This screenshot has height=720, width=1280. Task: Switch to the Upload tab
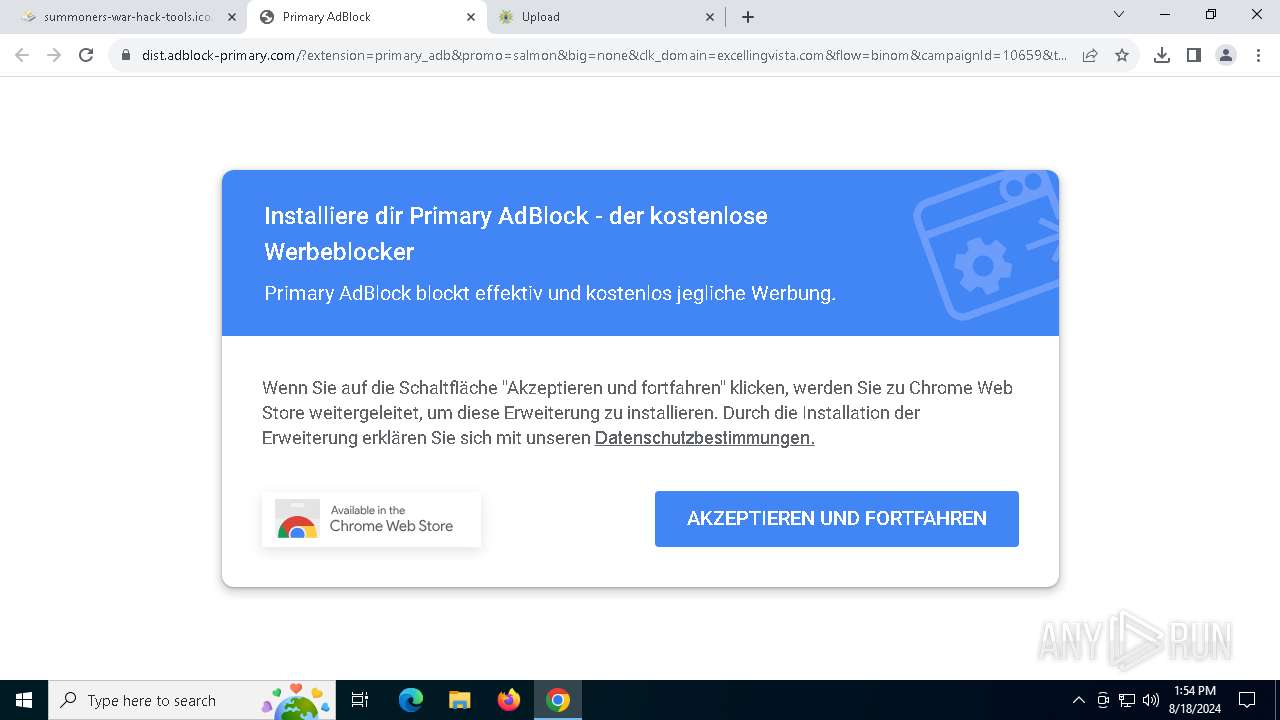tap(606, 17)
